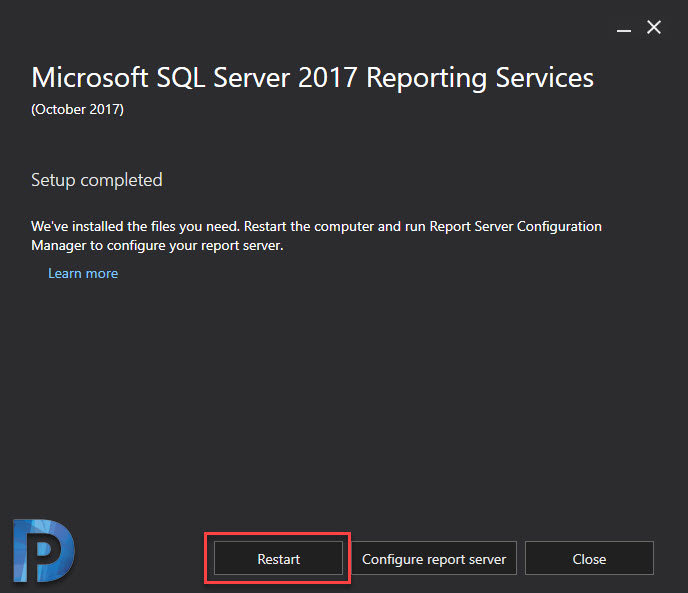The height and width of the screenshot is (593, 688).
Task: Click Configure report server button
Action: (434, 558)
